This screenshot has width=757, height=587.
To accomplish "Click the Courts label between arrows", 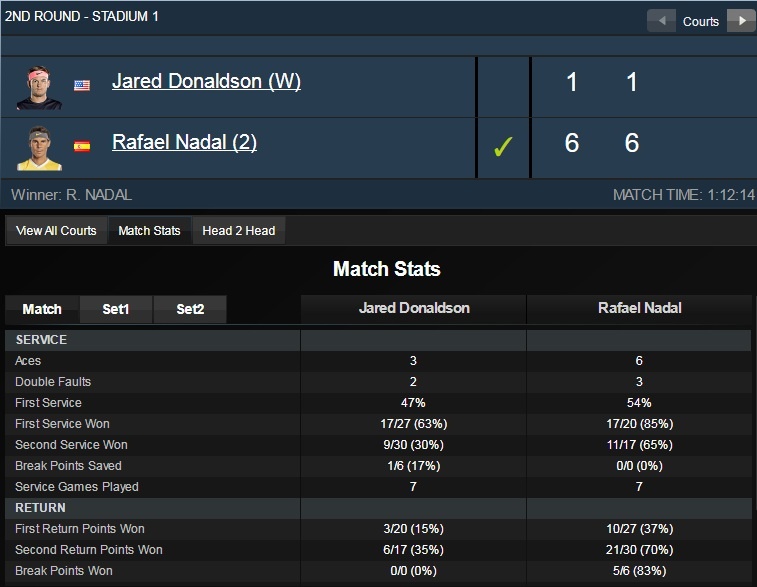I will click(x=701, y=21).
